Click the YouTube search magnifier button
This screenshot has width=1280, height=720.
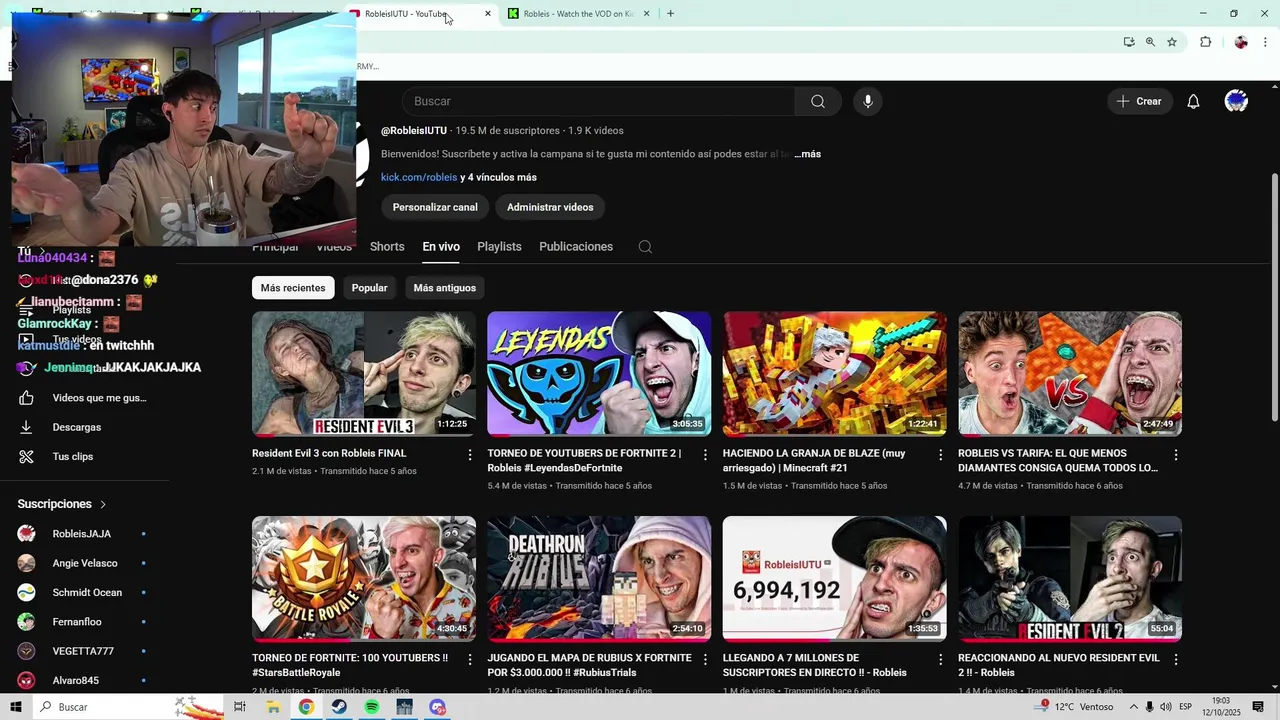coord(818,101)
